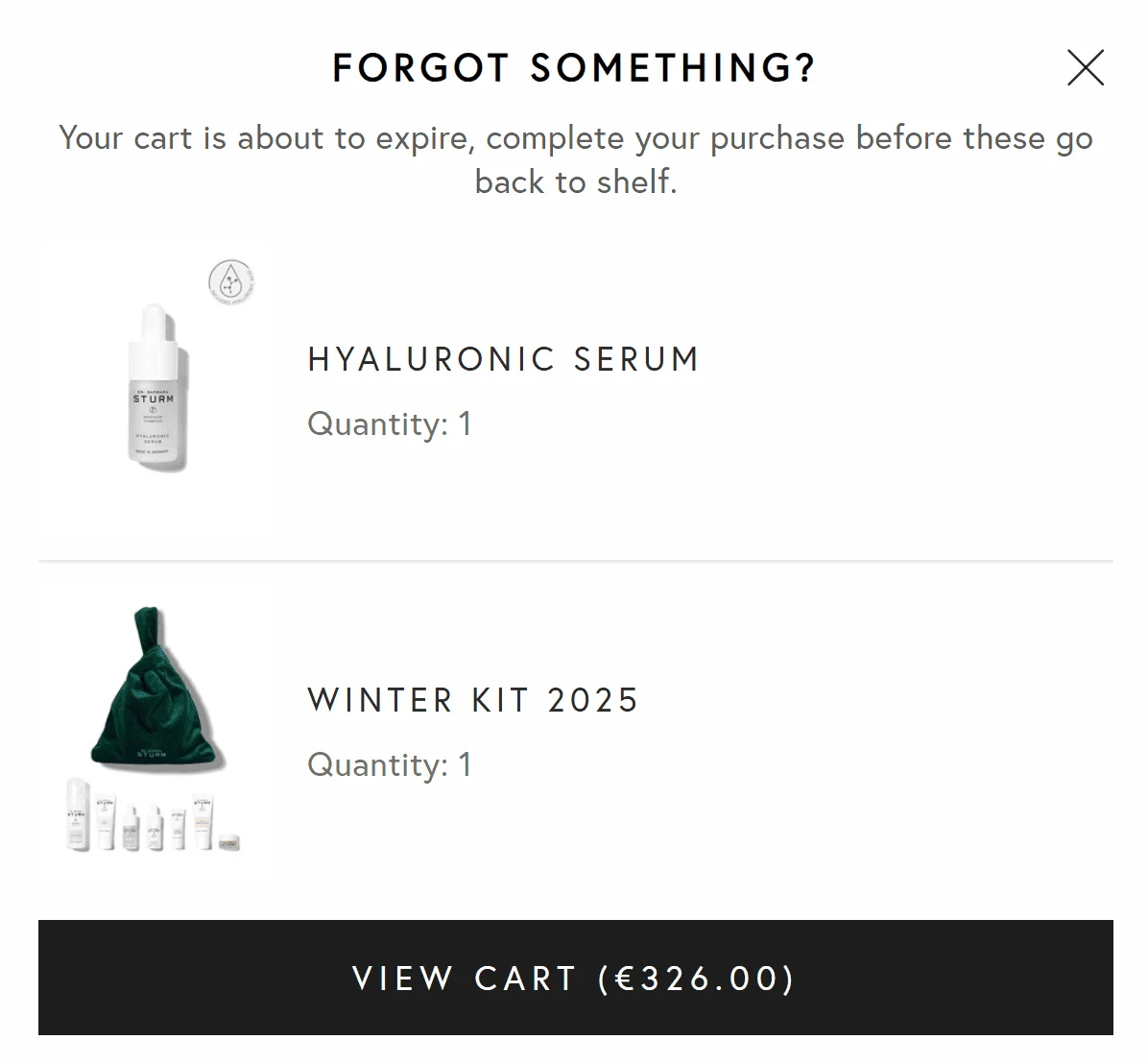Open HYALURONIC SERUM product title
Viewport: 1148px width, 1064px height.
pyautogui.click(x=501, y=359)
